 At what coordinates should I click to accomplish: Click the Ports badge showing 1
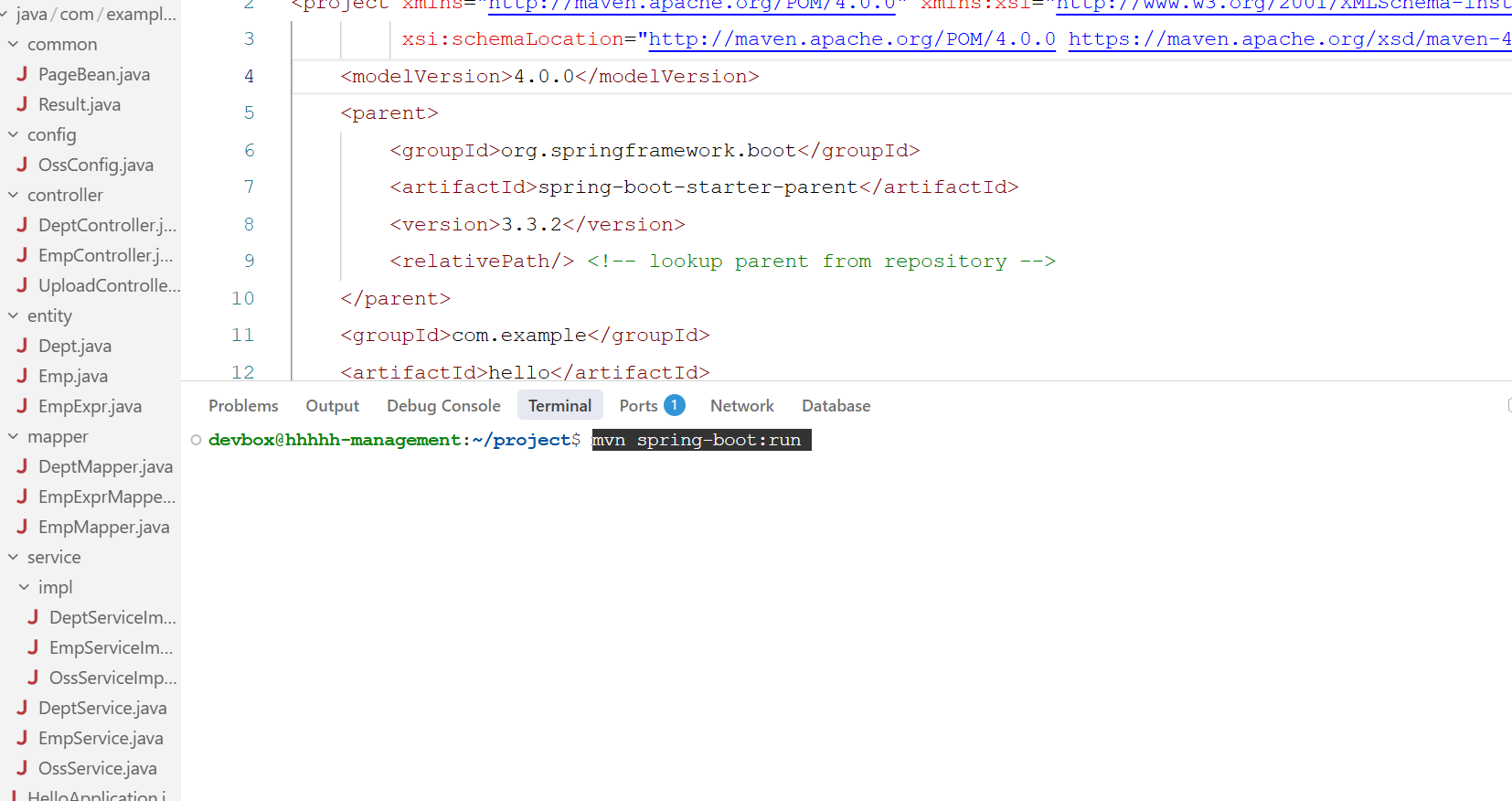coord(675,405)
